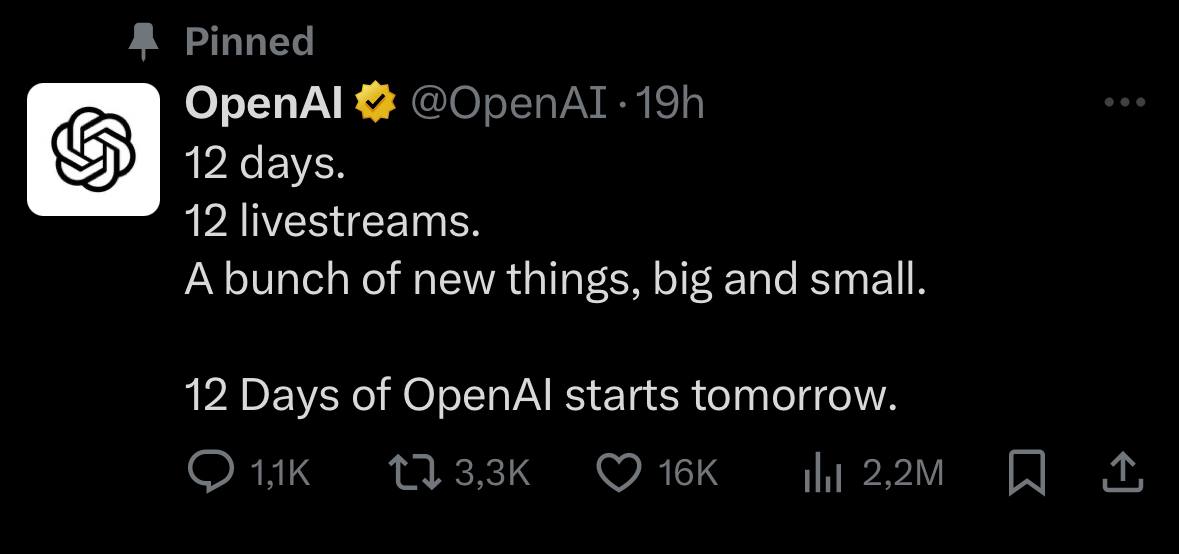Screen dimensions: 1179x554
Task: Open the three-dot more options menu
Action: [x=1124, y=102]
